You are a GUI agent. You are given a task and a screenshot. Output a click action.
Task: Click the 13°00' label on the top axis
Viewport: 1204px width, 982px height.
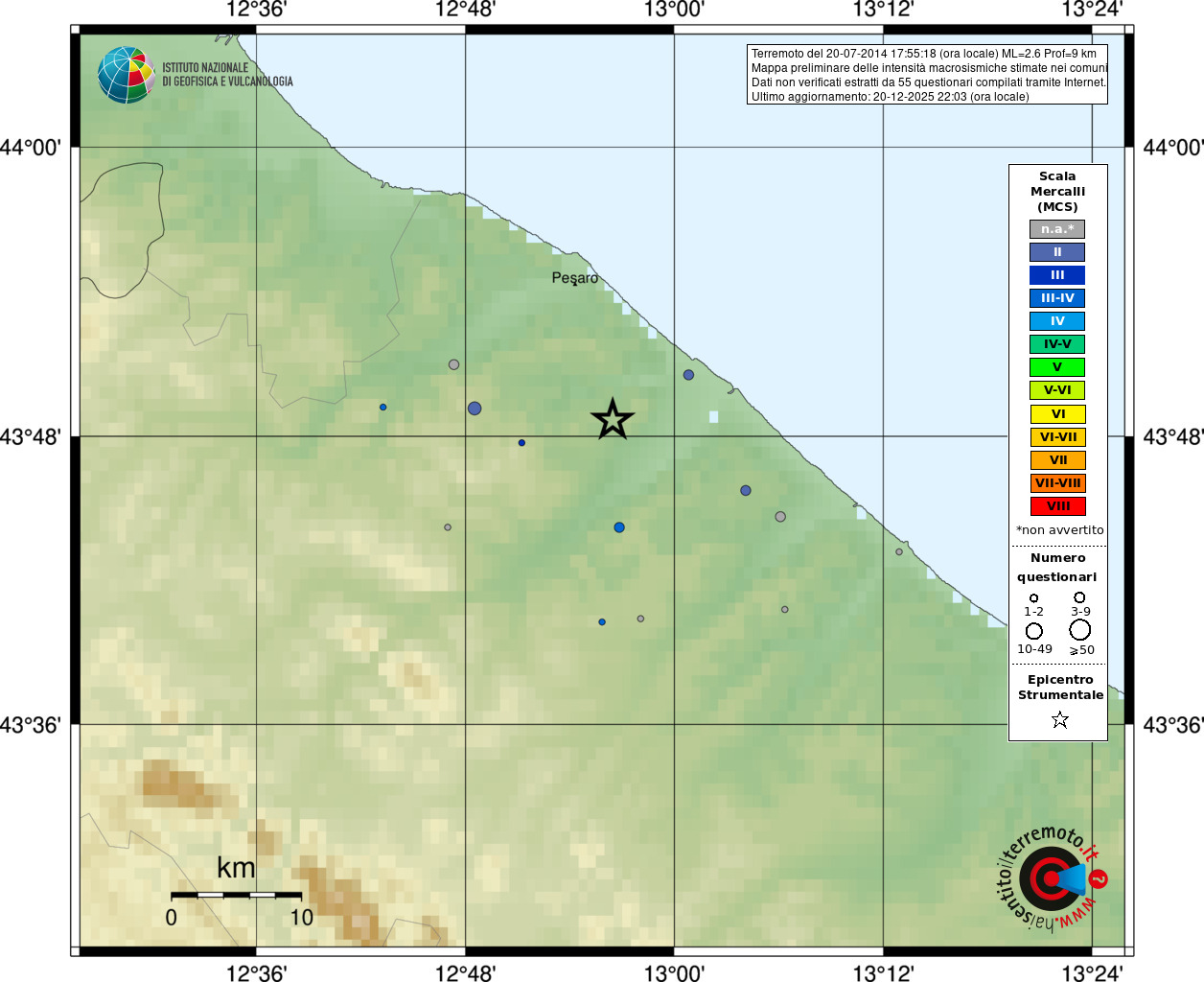pos(674,10)
